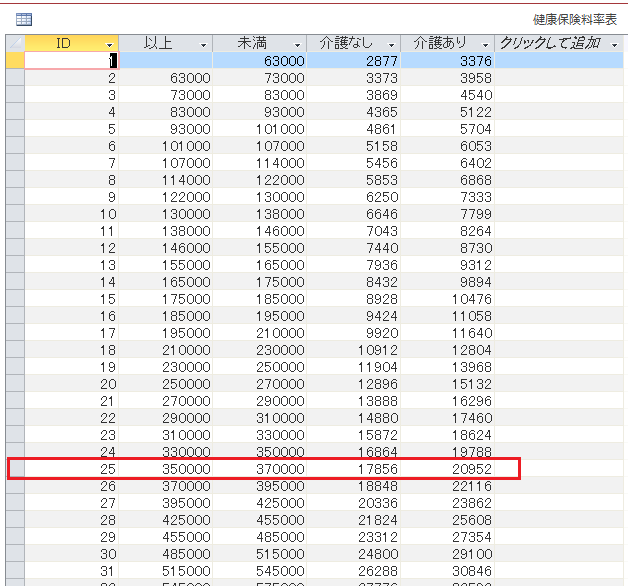Open the 以上 column dropdown arrow
The width and height of the screenshot is (628, 586).
(x=203, y=44)
